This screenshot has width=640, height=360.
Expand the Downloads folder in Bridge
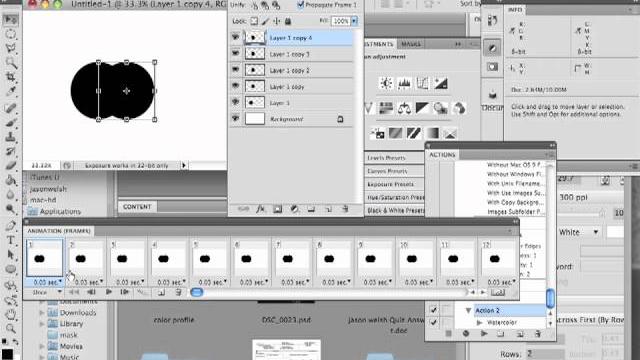coord(42,313)
